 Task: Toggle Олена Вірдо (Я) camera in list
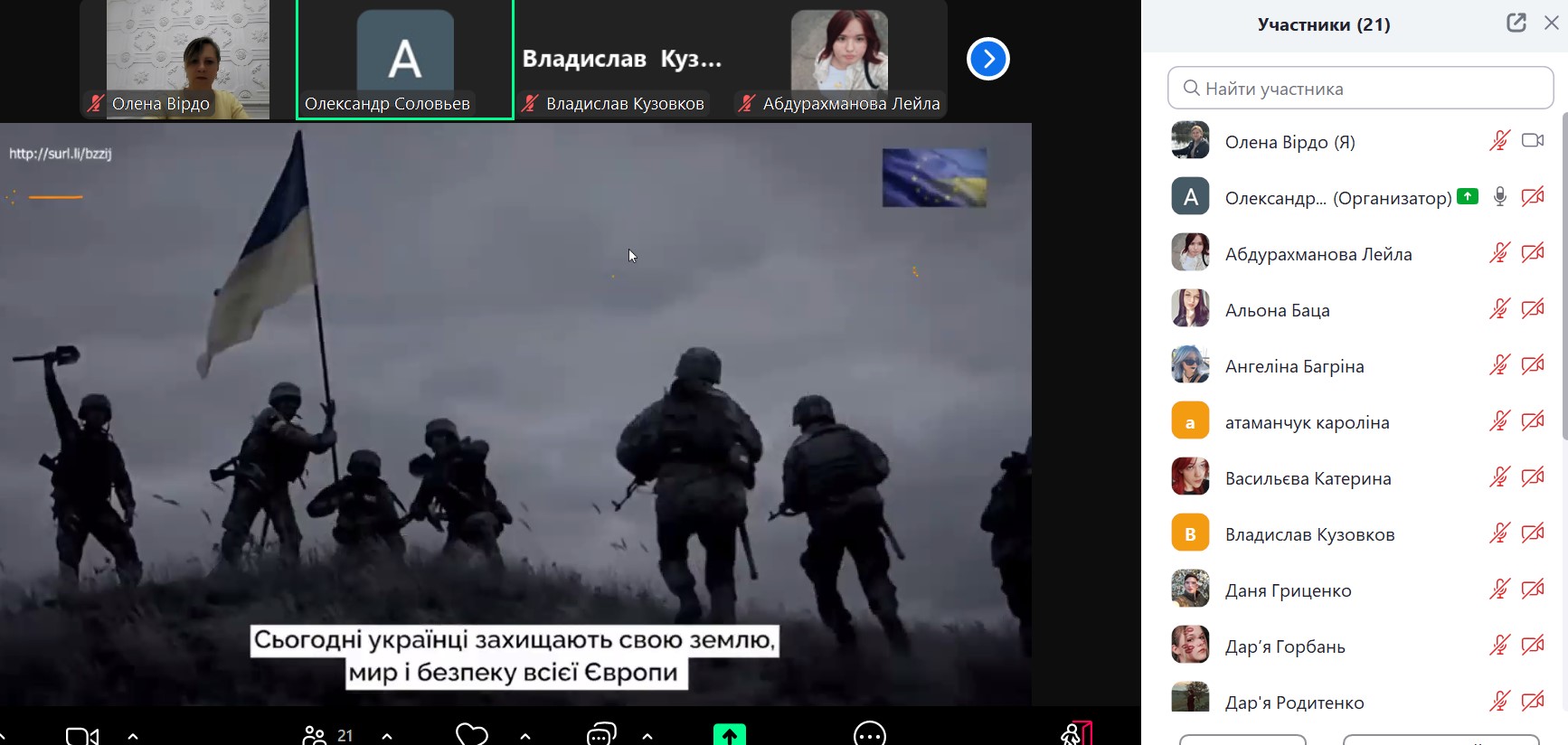[x=1533, y=140]
